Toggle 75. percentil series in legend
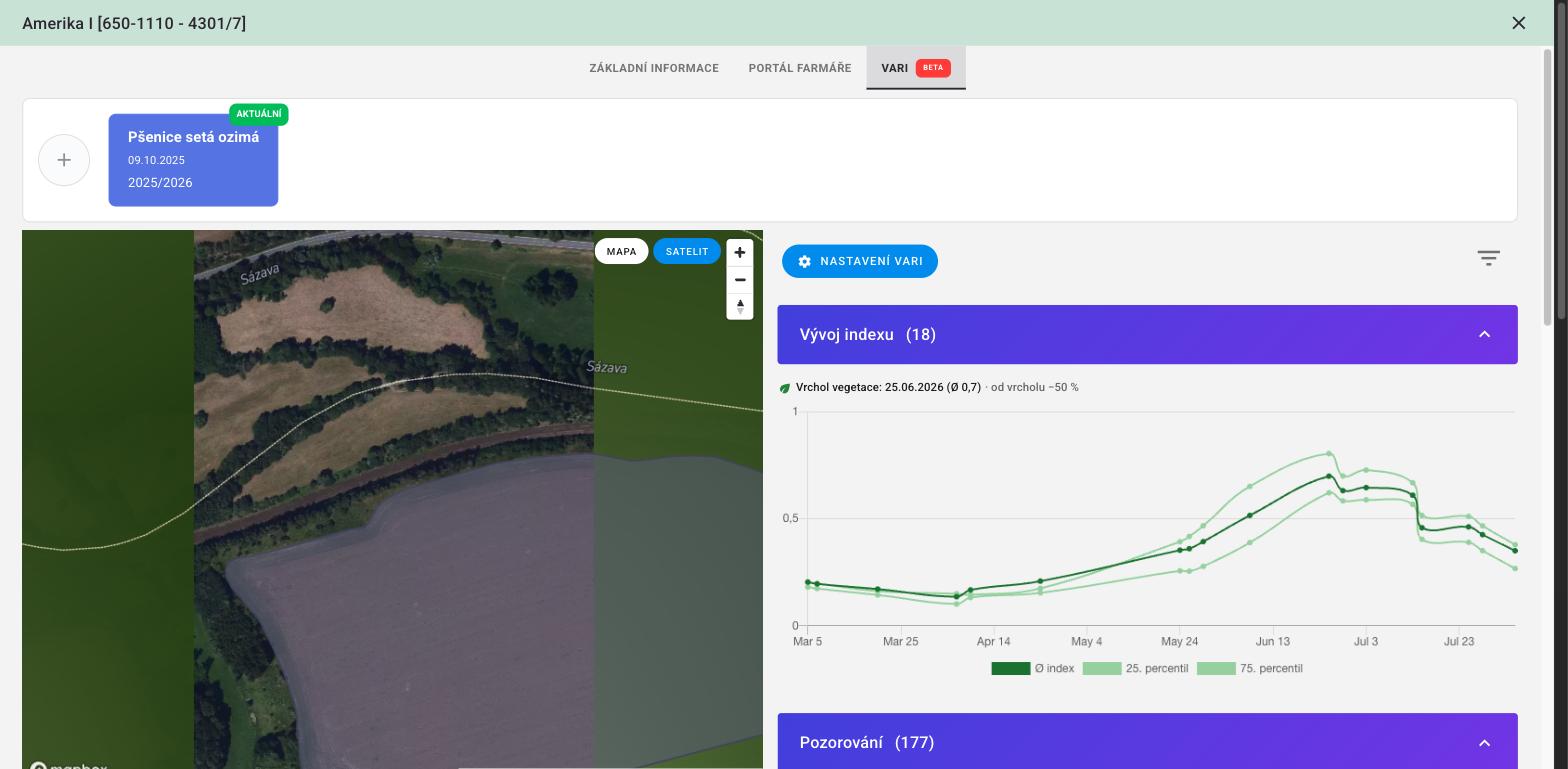The width and height of the screenshot is (1568, 769). point(1250,669)
